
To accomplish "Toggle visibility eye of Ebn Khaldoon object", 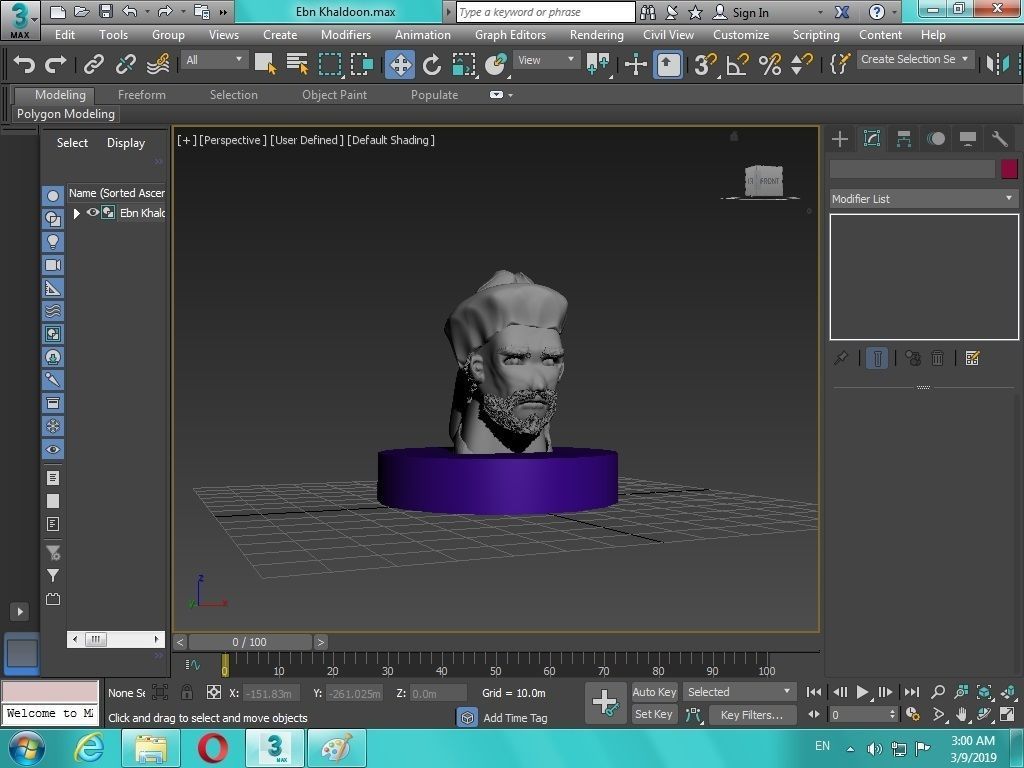I will 93,212.
